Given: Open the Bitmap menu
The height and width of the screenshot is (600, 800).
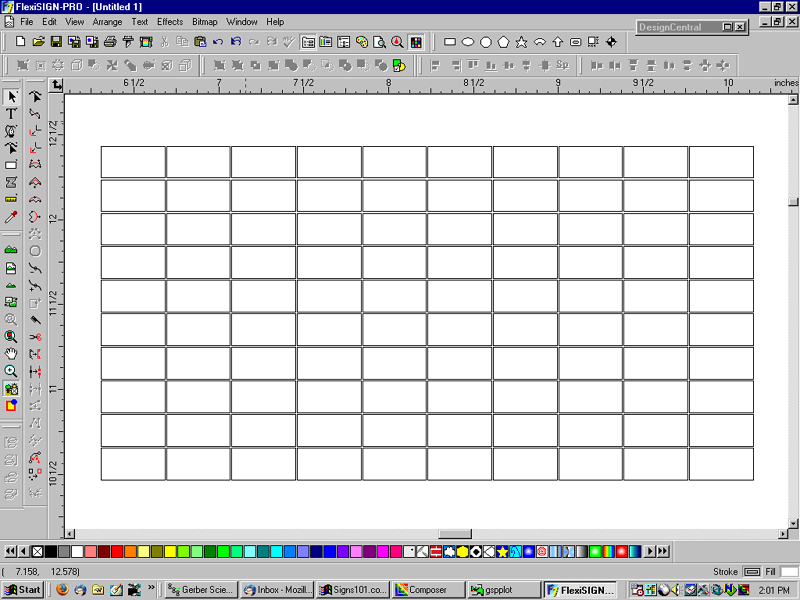Looking at the screenshot, I should point(205,22).
